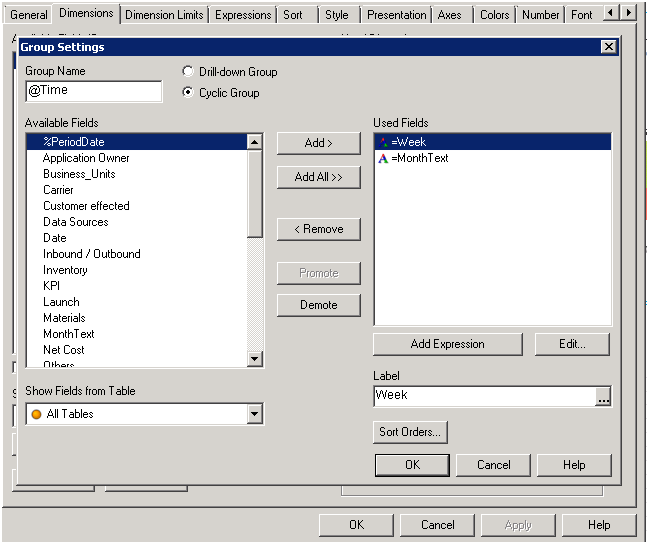
Task: Open the Show Fields from Table dropdown
Action: [x=254, y=414]
